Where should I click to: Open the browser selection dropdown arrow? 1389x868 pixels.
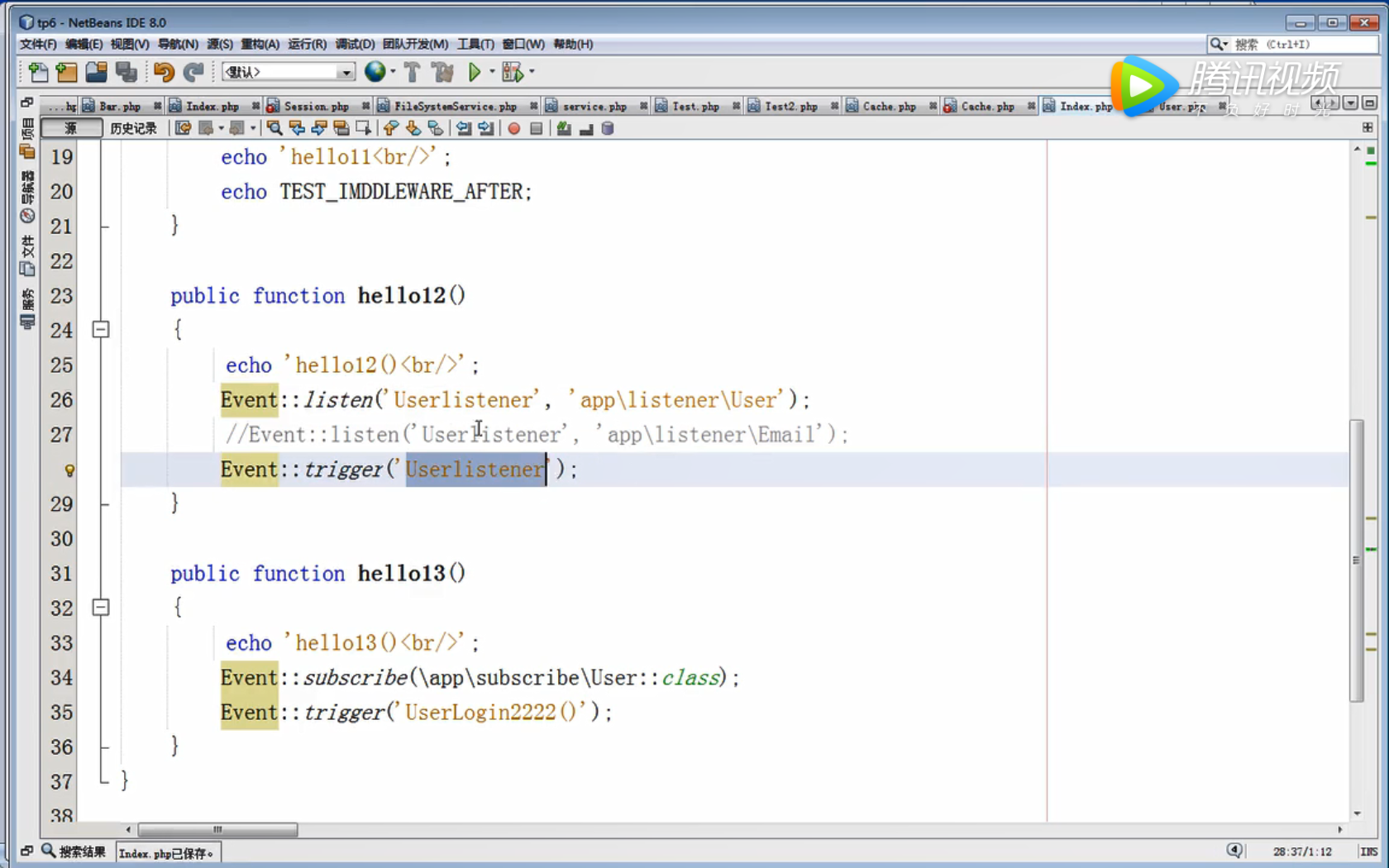(394, 72)
